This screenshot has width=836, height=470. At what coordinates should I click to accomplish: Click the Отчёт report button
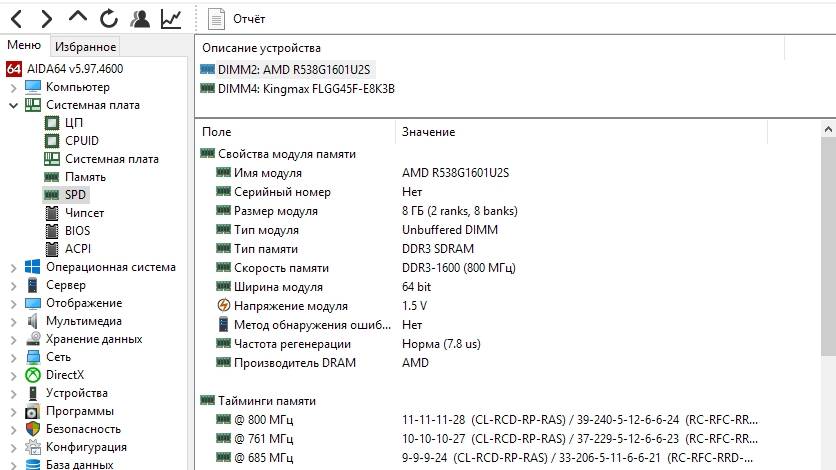tap(239, 19)
